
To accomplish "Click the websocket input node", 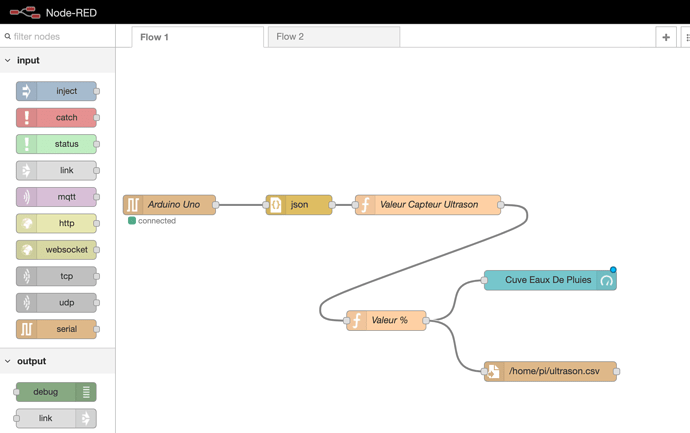I will (x=56, y=250).
